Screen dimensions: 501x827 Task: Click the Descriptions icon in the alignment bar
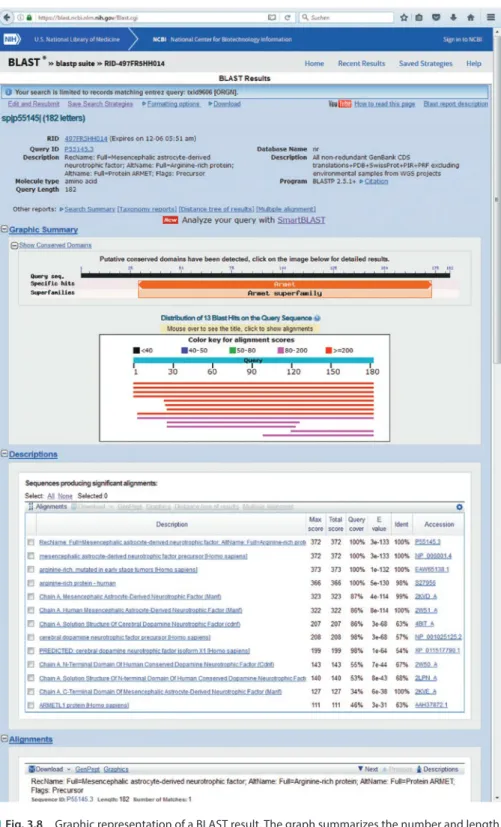419,769
